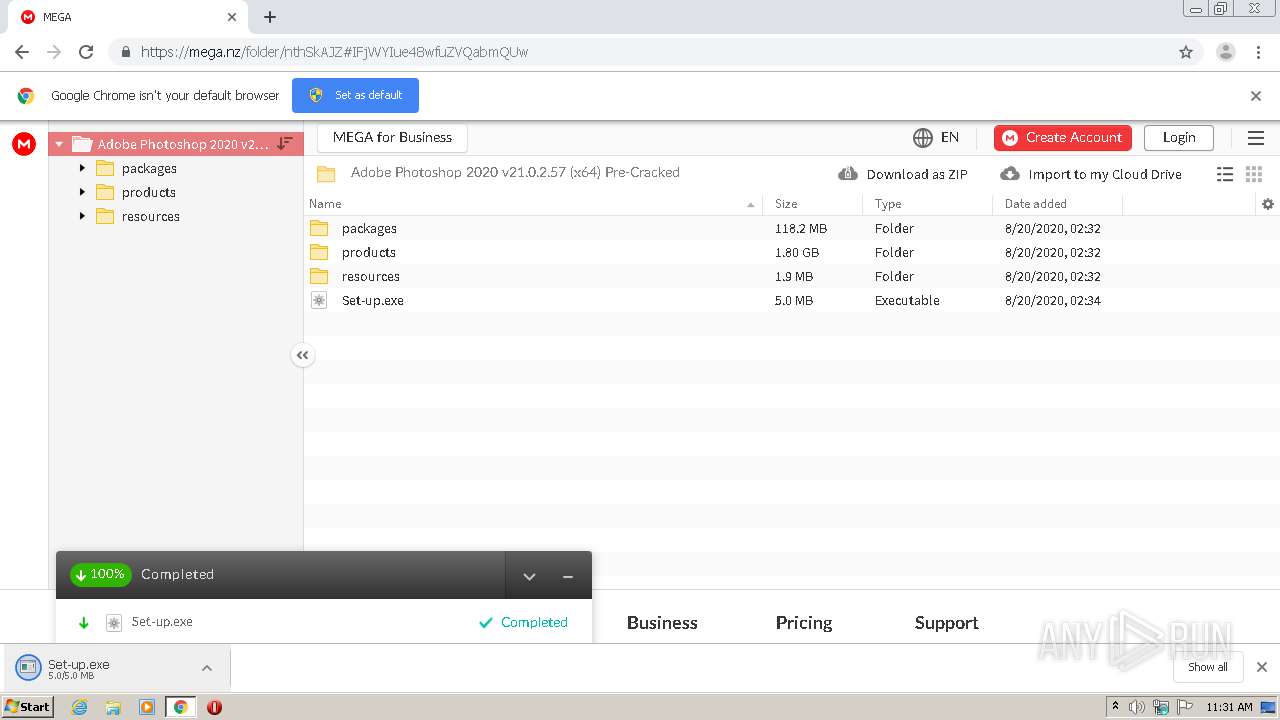Select the MEGA browser tab
This screenshot has width=1280, height=720.
[x=128, y=17]
